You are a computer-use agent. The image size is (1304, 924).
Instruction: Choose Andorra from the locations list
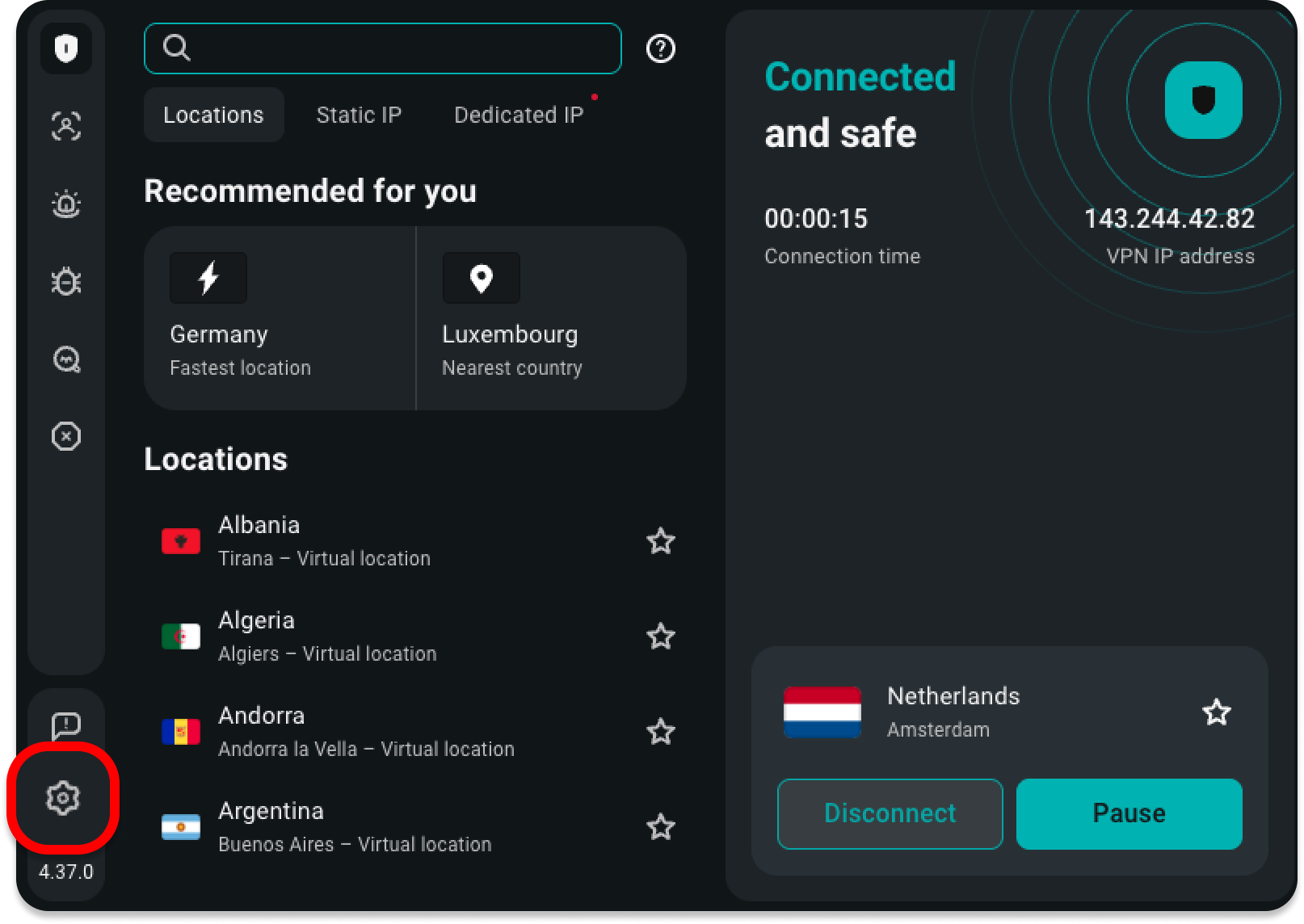tap(364, 732)
